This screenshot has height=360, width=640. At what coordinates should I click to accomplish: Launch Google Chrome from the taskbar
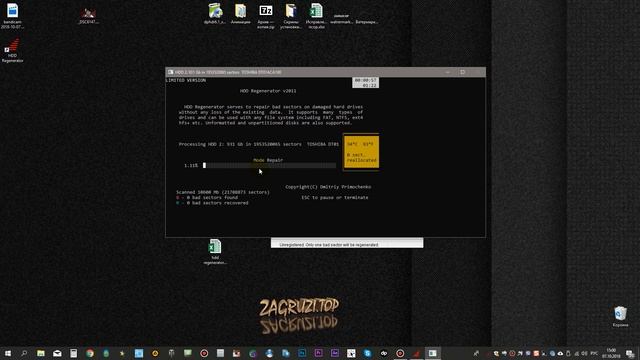tap(90, 353)
